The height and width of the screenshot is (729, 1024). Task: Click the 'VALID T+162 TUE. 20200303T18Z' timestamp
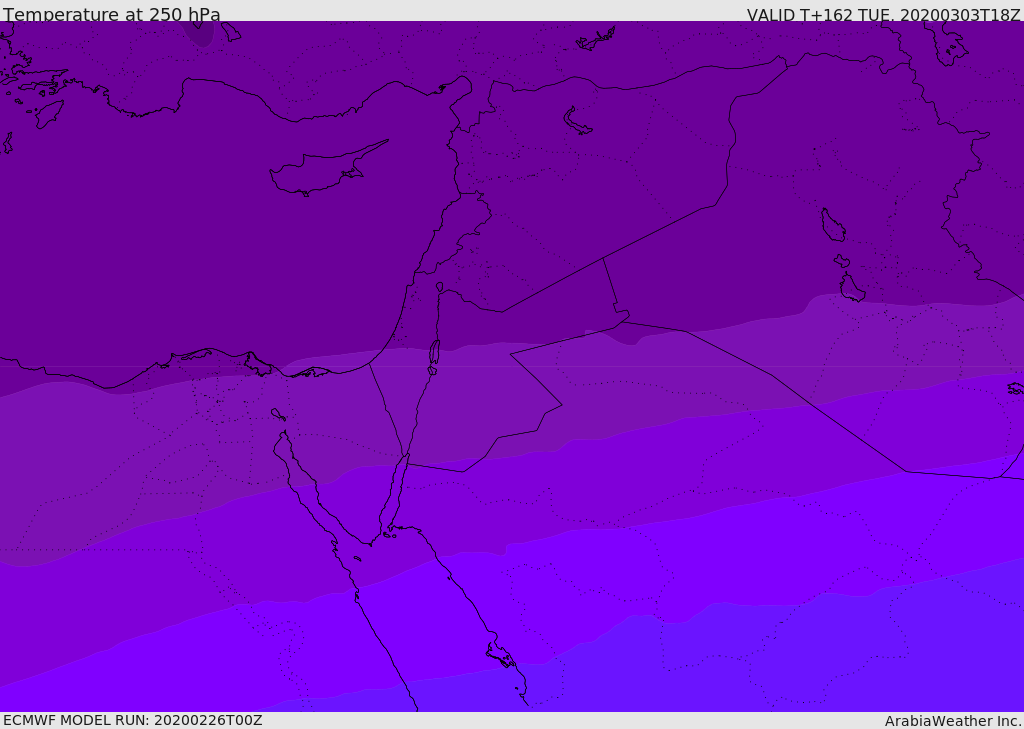coord(884,15)
